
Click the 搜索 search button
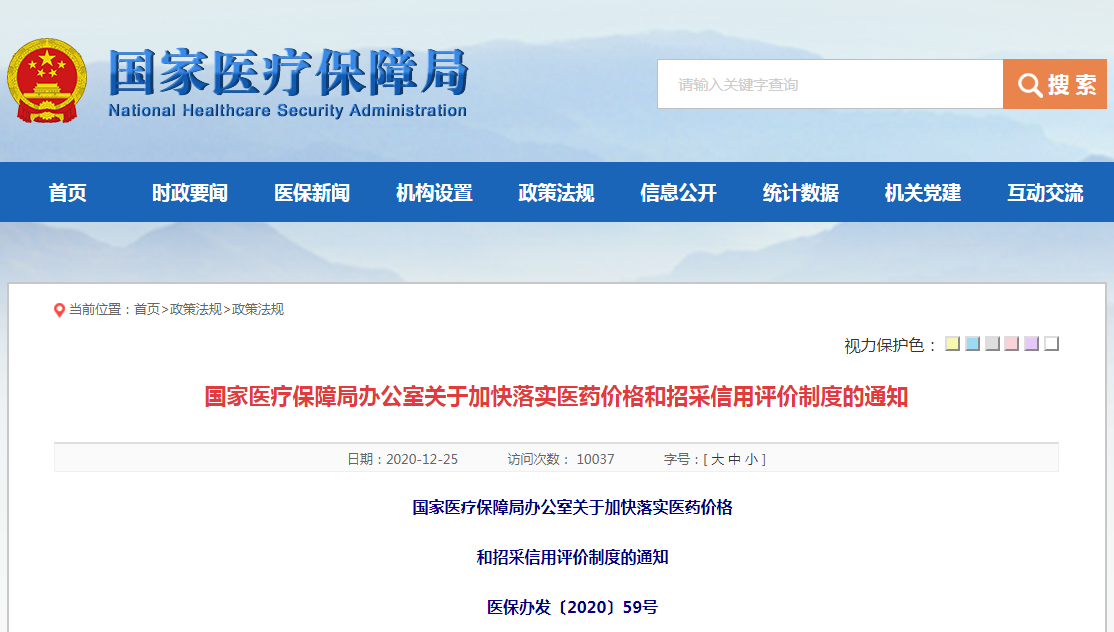click(x=1054, y=85)
